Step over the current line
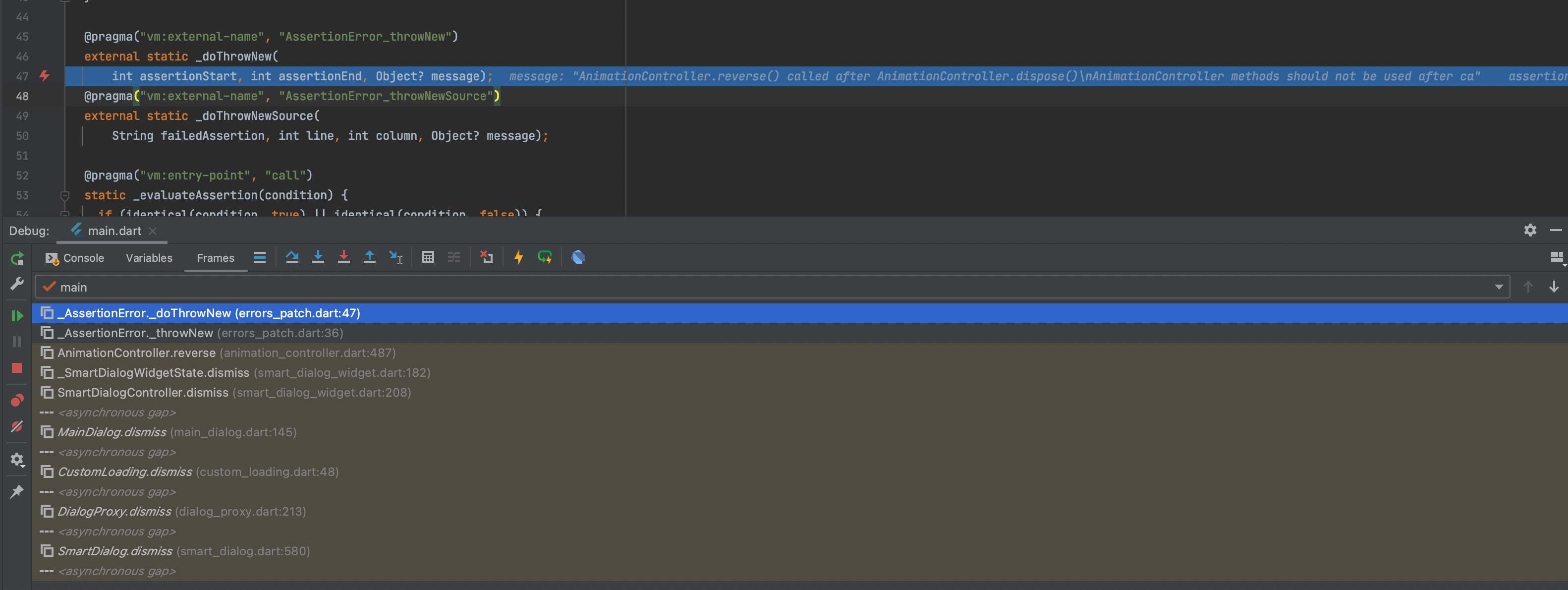The height and width of the screenshot is (590, 1568). coord(293,257)
